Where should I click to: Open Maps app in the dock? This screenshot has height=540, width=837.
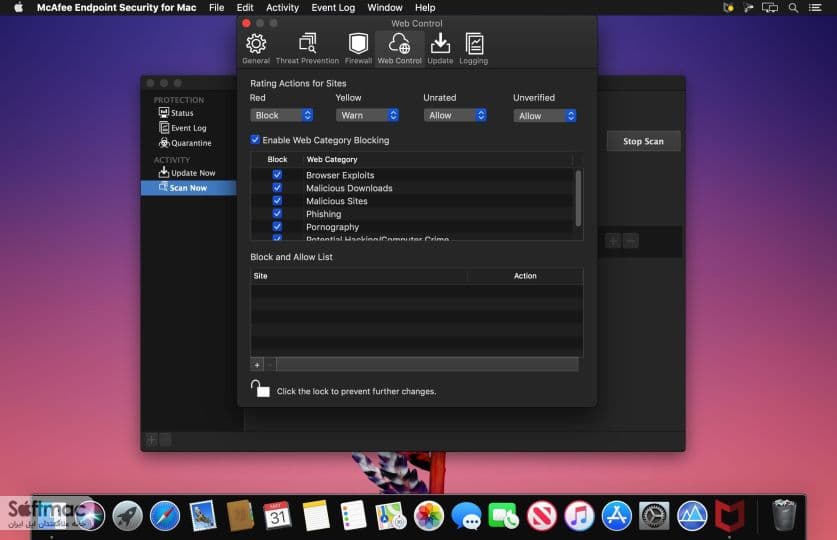(391, 516)
